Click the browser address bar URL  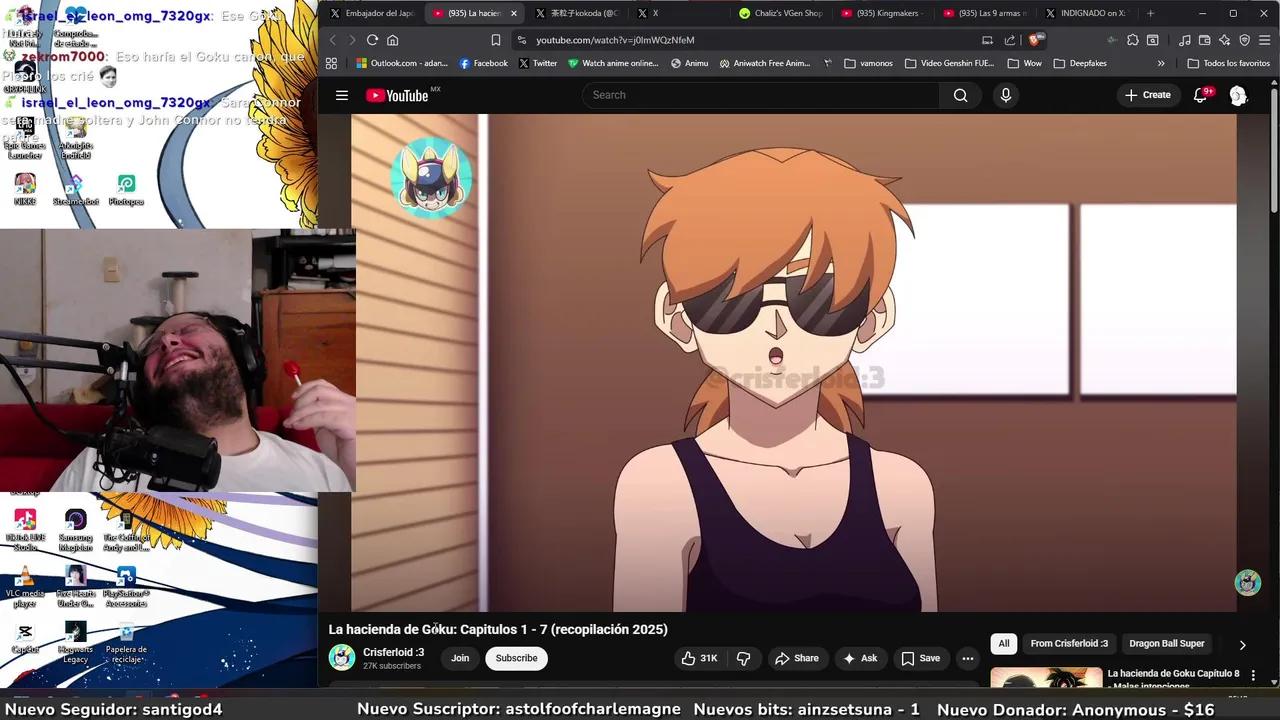[x=615, y=40]
